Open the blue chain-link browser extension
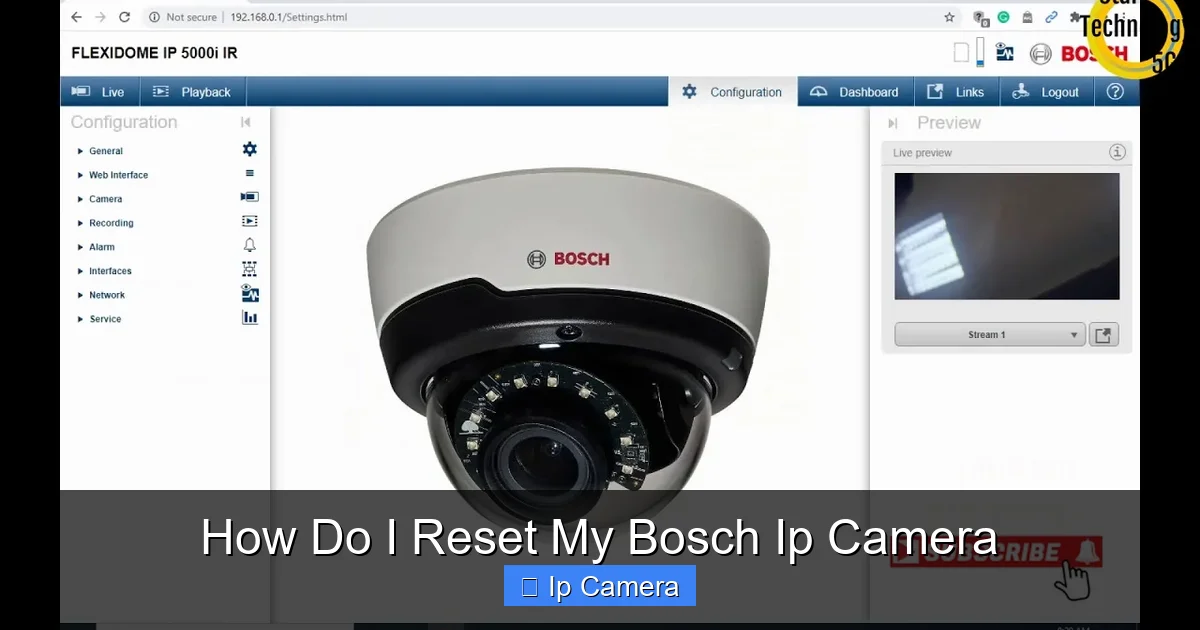The height and width of the screenshot is (630, 1200). 1051,17
